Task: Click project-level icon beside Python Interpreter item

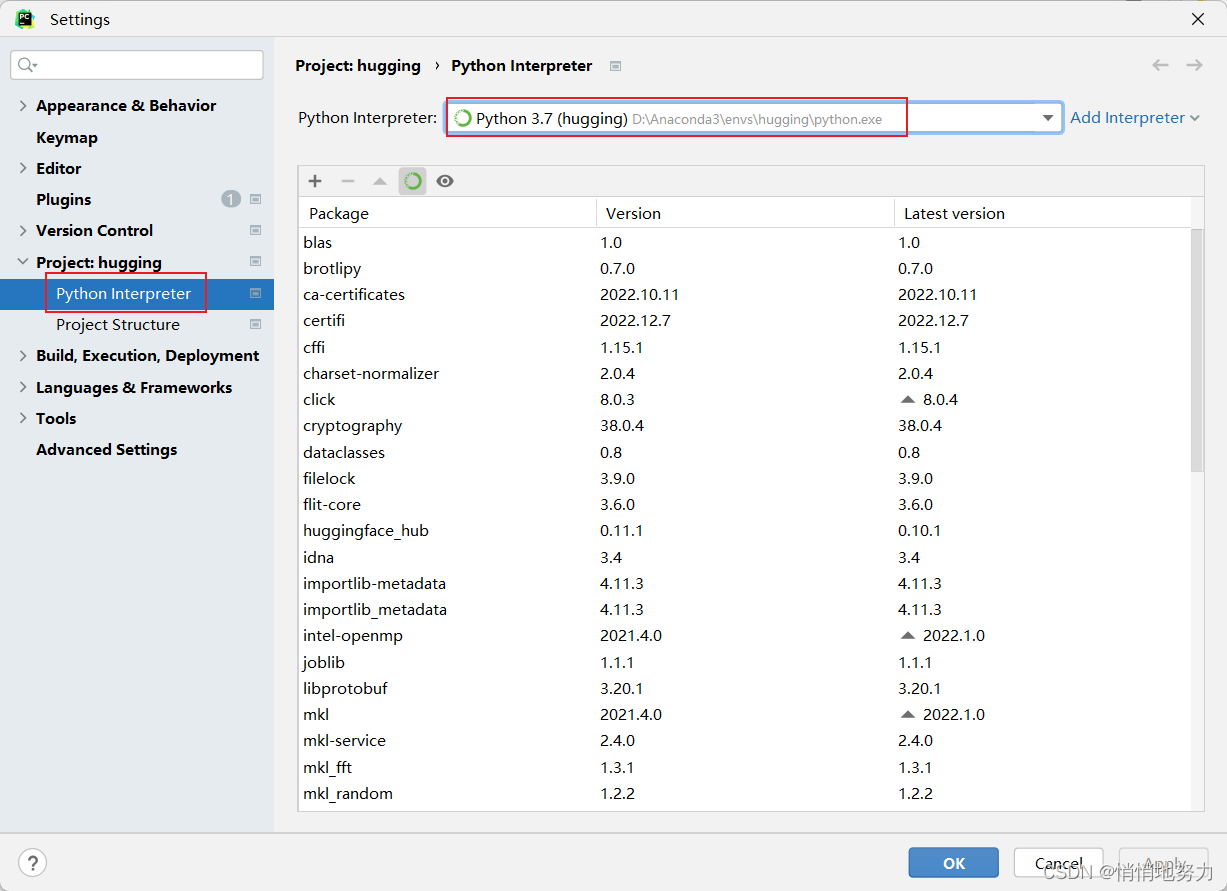Action: click(x=255, y=293)
